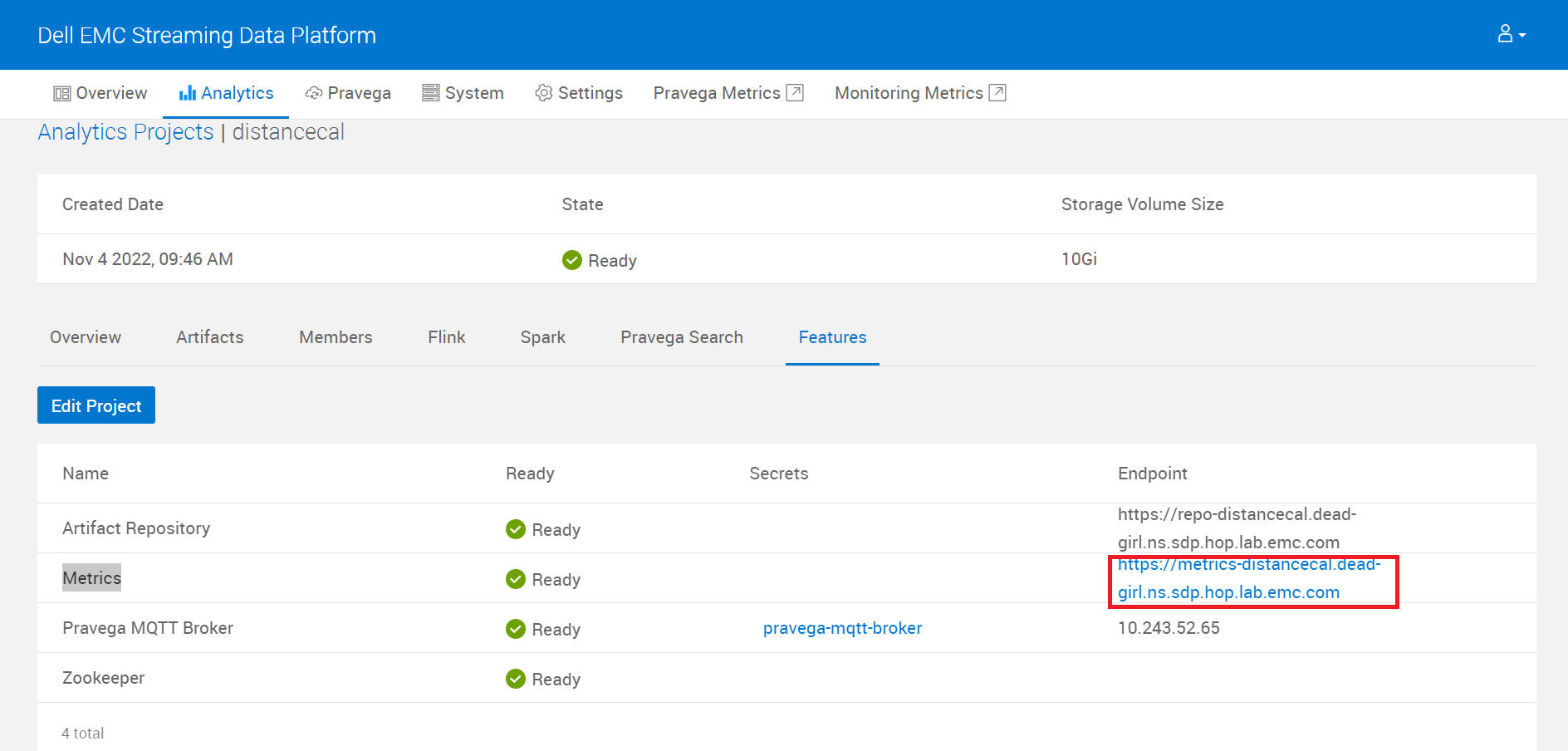1568x751 pixels.
Task: Select the Pravega MQTT Broker row name
Action: coord(148,628)
